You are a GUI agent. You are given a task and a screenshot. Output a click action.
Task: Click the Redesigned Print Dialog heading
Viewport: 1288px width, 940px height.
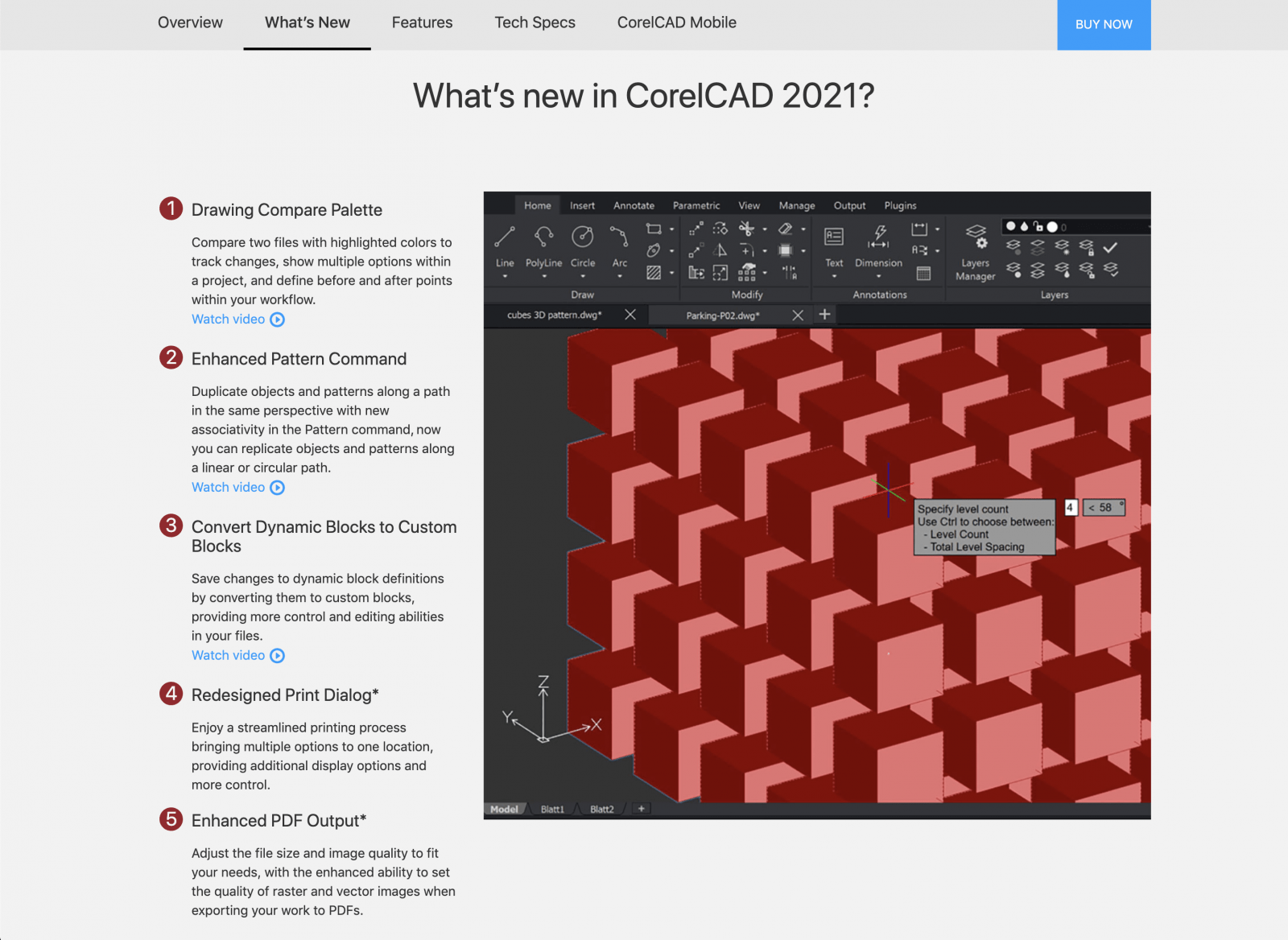tap(285, 695)
